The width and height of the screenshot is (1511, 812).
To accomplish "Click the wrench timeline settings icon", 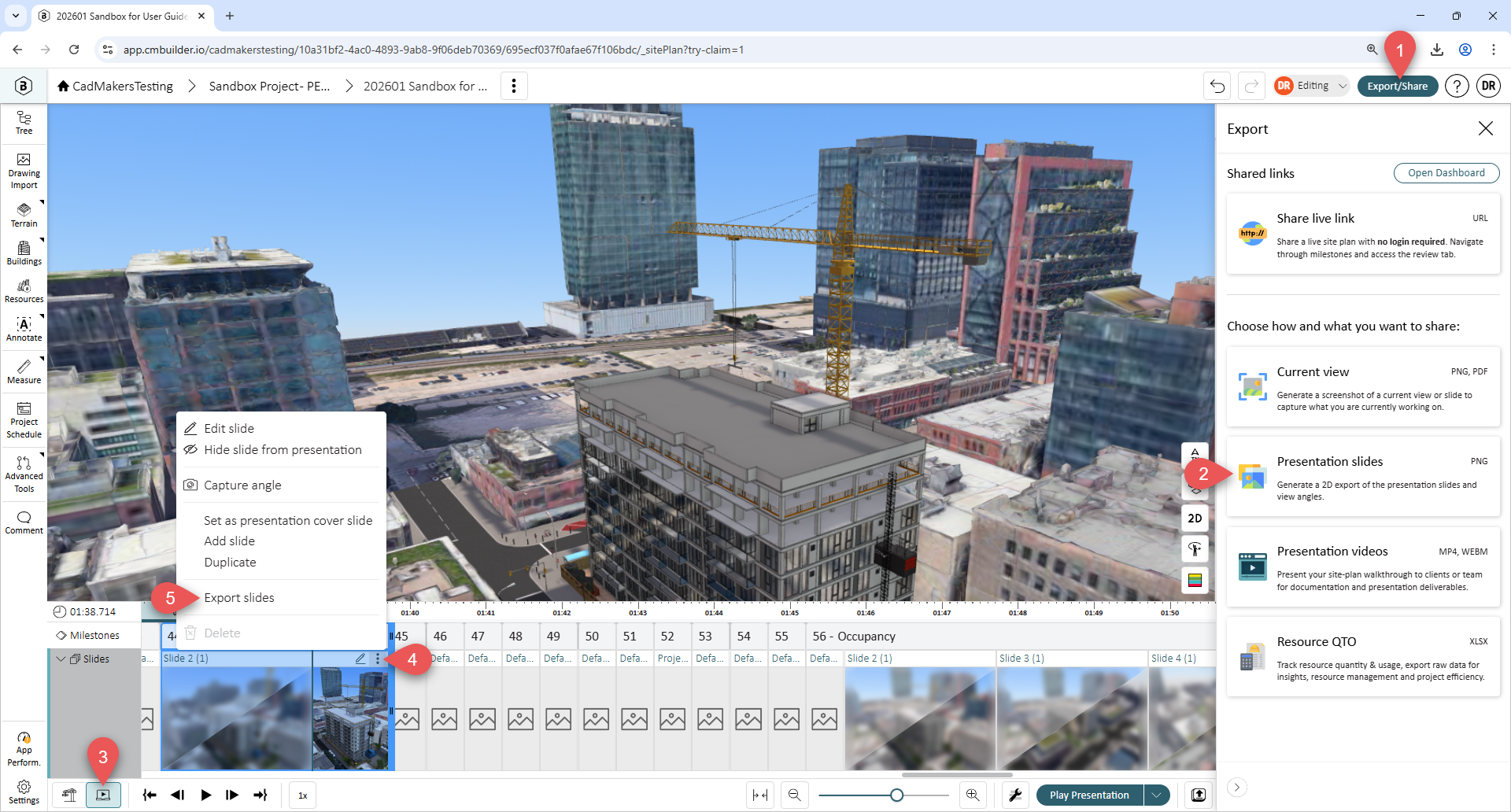I will point(1015,795).
